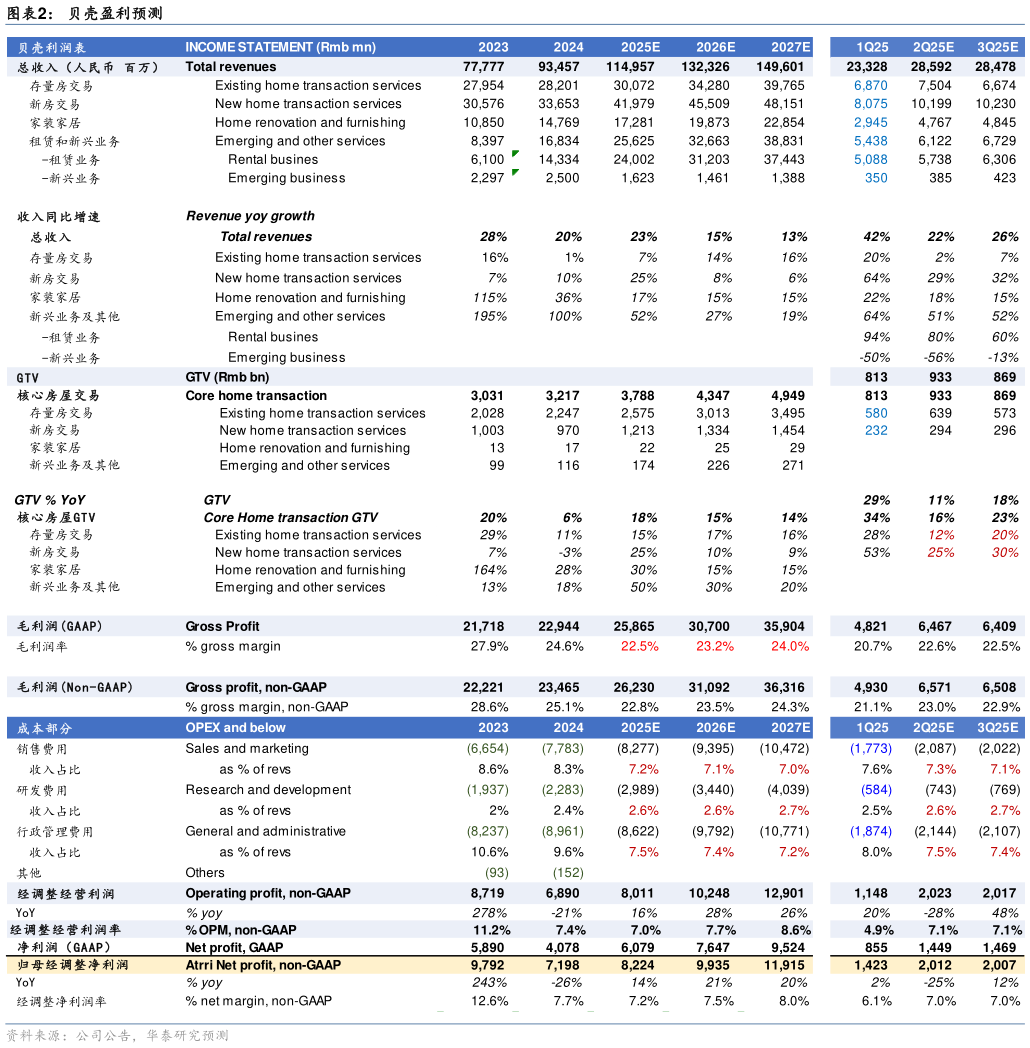Click the 资料来源 source note at bottom
Image resolution: width=1030 pixels, height=1048 pixels.
[x=117, y=1036]
